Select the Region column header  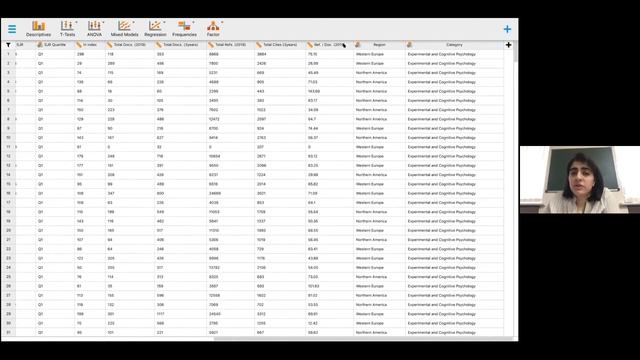click(x=379, y=45)
